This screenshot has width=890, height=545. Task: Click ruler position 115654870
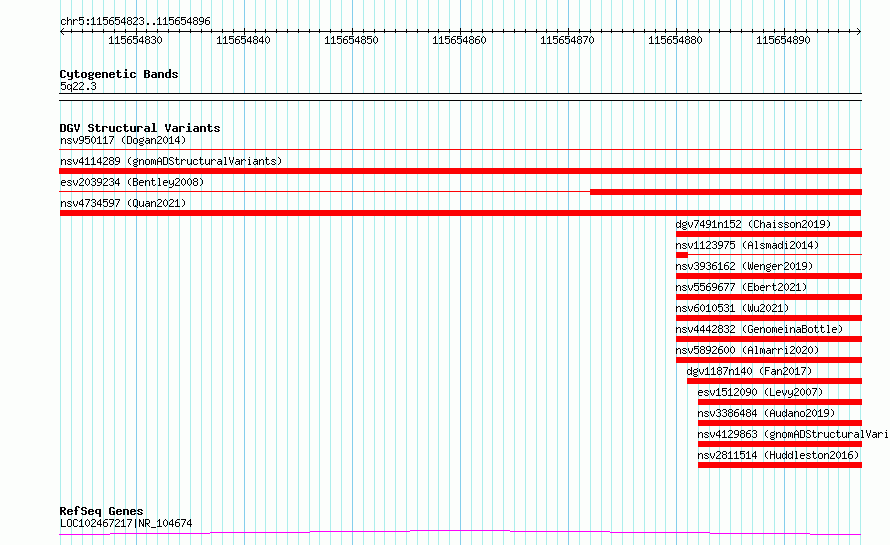(567, 40)
